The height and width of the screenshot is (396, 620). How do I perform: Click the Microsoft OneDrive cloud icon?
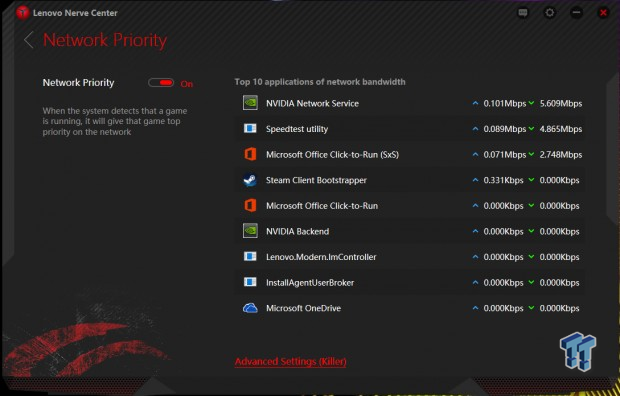tap(250, 308)
